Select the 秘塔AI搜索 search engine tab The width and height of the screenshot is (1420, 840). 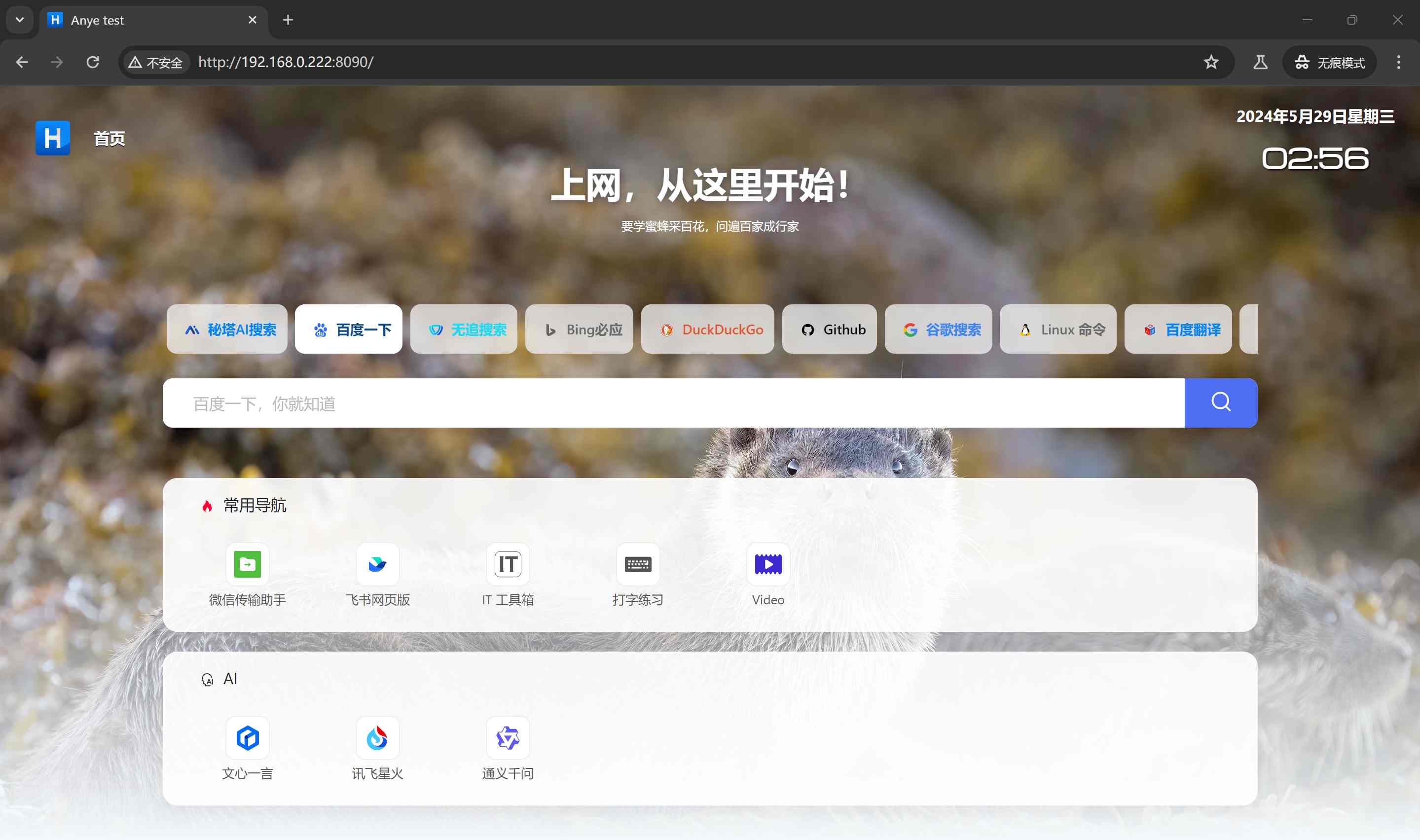coord(227,329)
